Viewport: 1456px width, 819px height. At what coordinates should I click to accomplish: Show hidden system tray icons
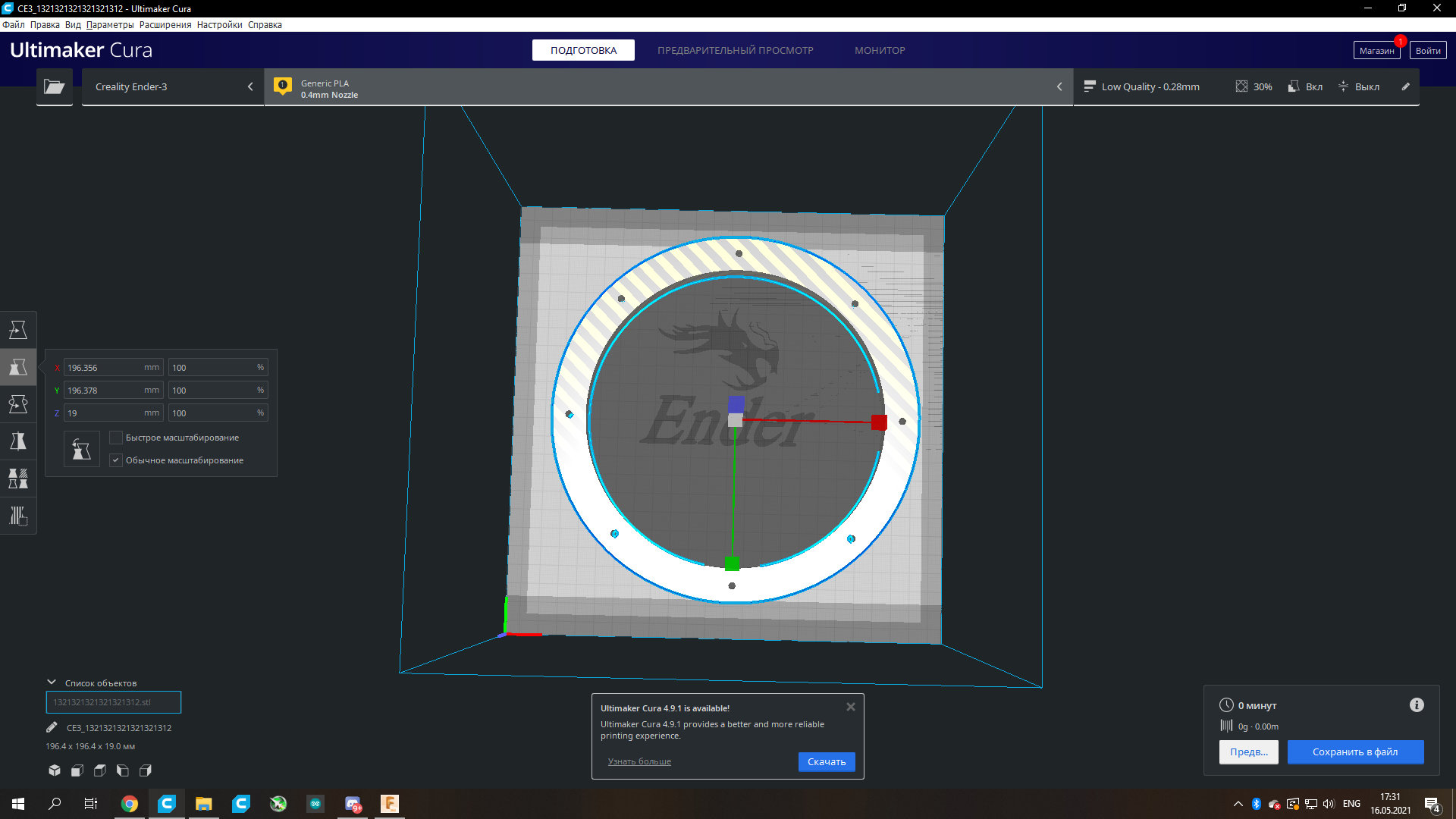[1238, 804]
